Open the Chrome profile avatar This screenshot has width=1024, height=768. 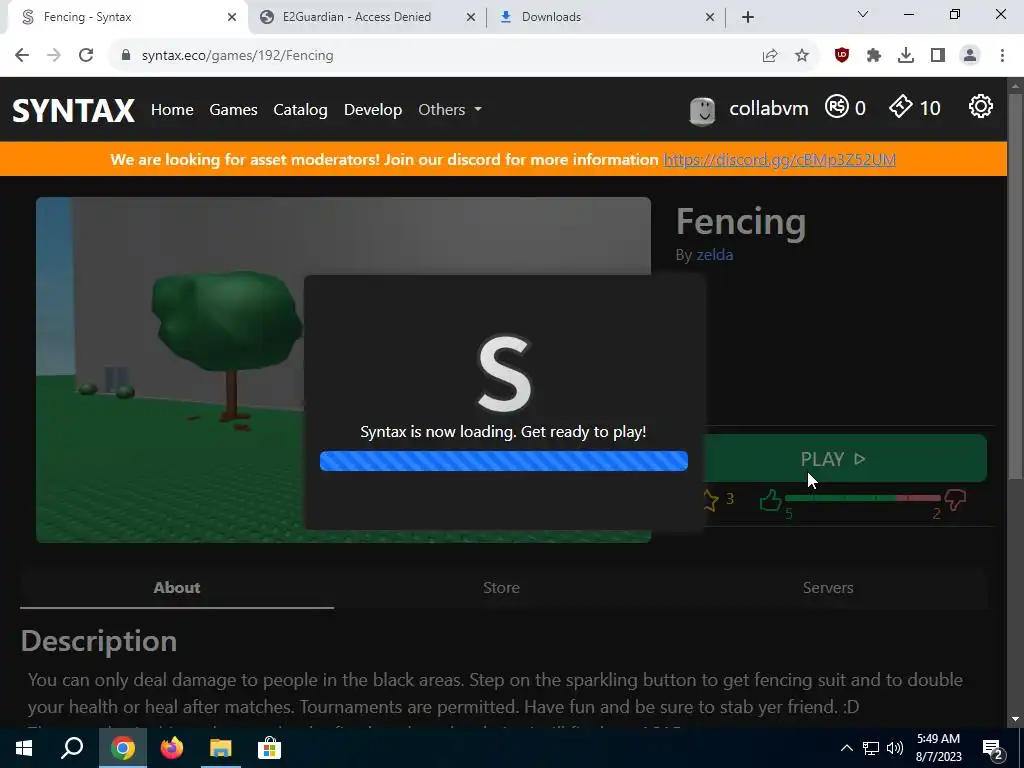(x=970, y=56)
